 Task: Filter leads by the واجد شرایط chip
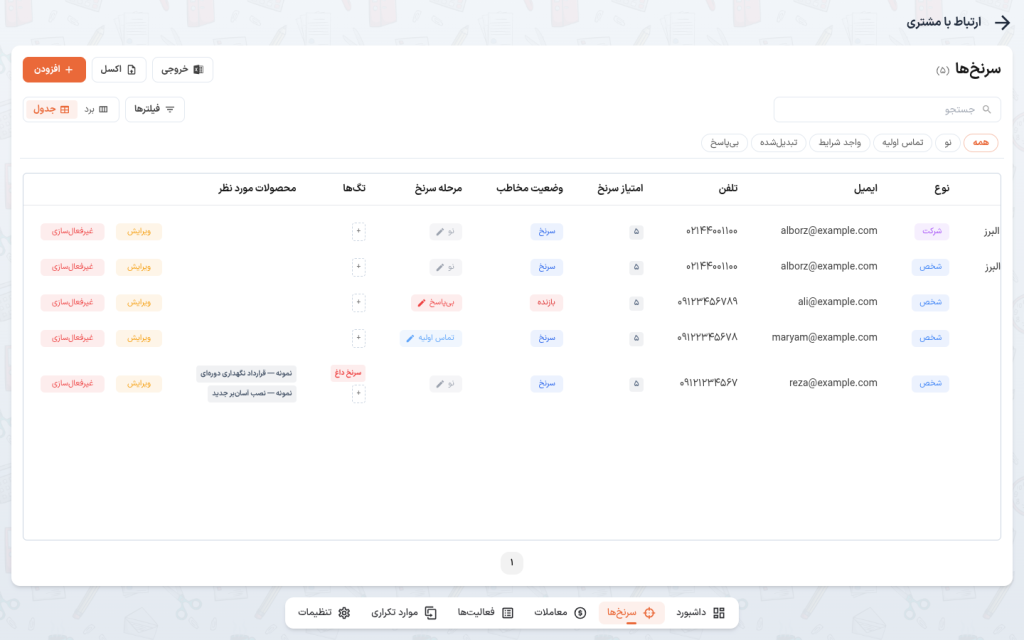point(839,142)
